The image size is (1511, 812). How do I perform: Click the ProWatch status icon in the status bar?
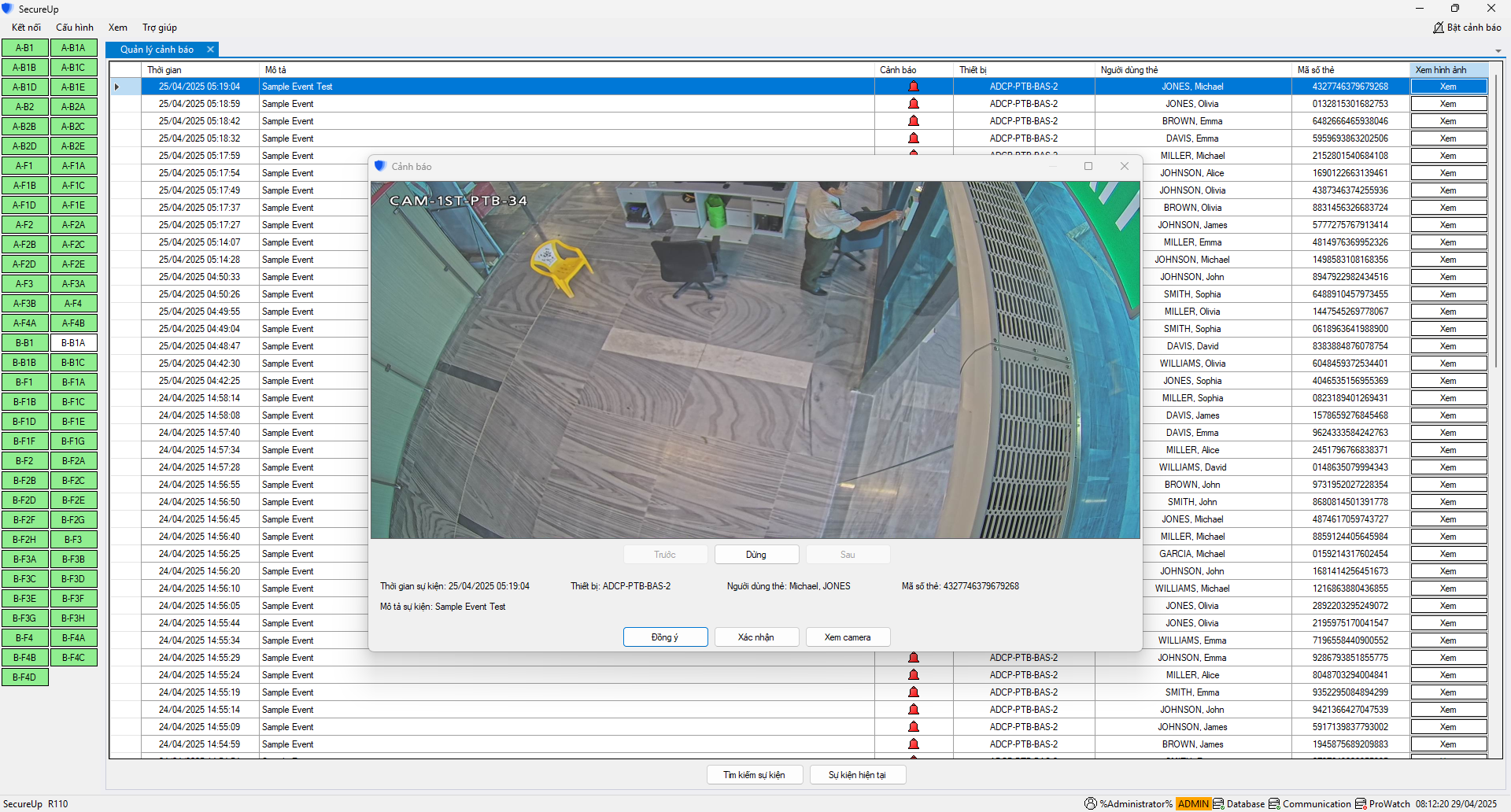click(x=1361, y=803)
